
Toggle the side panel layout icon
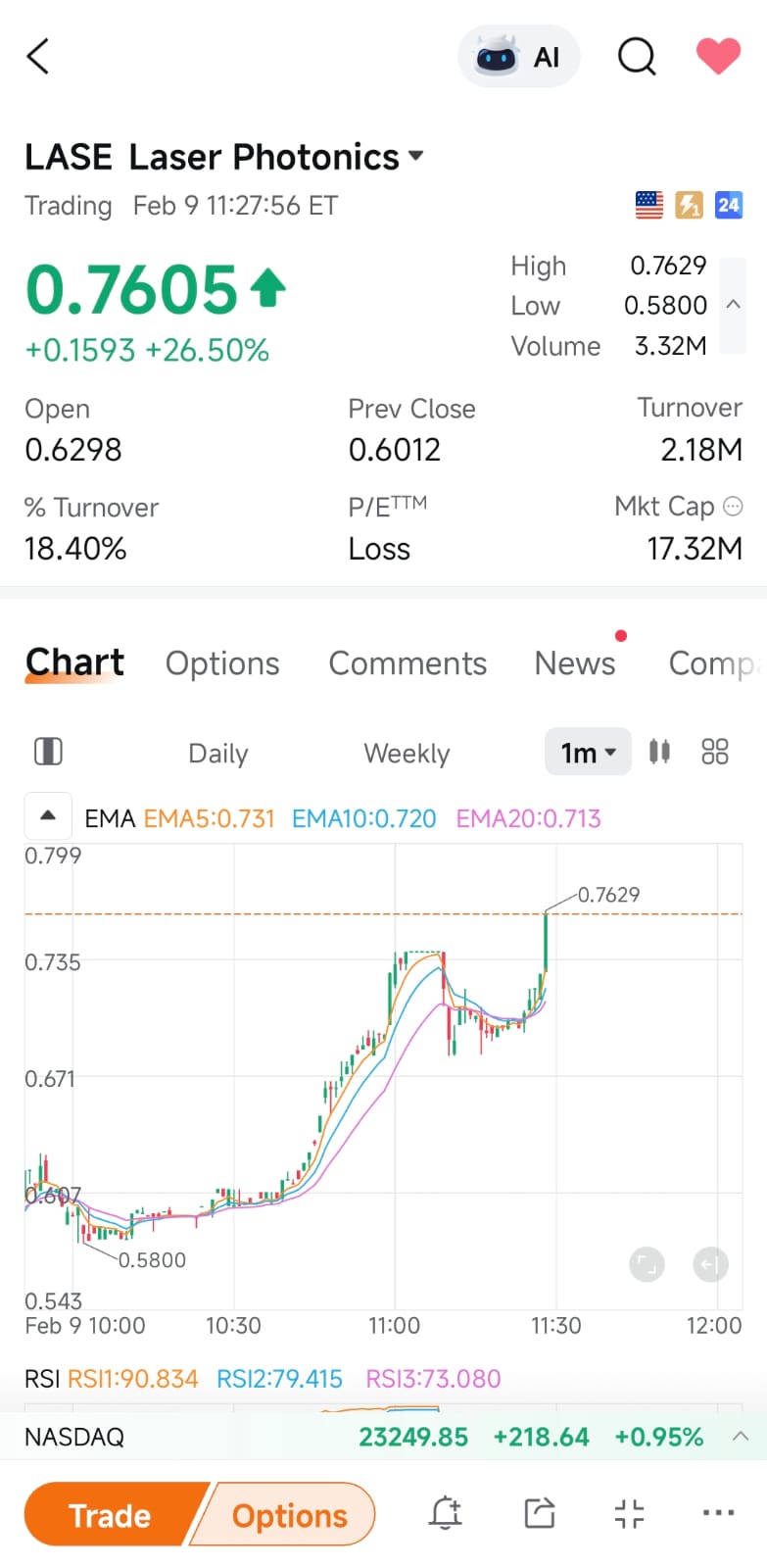pos(48,752)
